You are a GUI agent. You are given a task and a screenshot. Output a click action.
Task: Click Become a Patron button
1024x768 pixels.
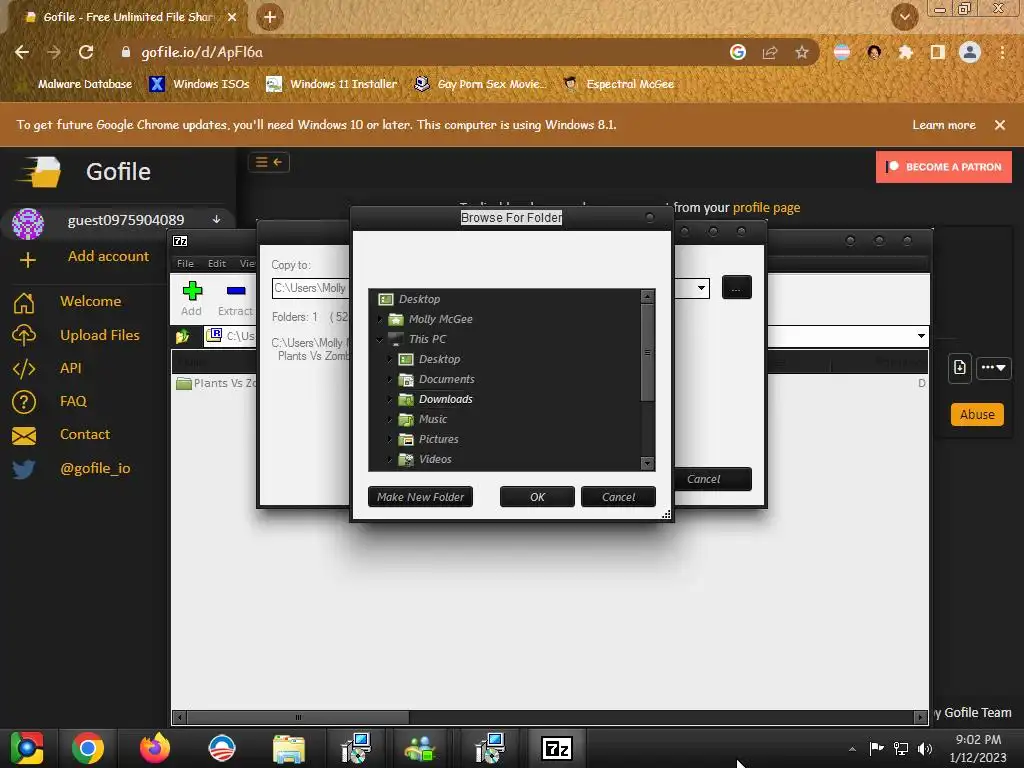944,167
